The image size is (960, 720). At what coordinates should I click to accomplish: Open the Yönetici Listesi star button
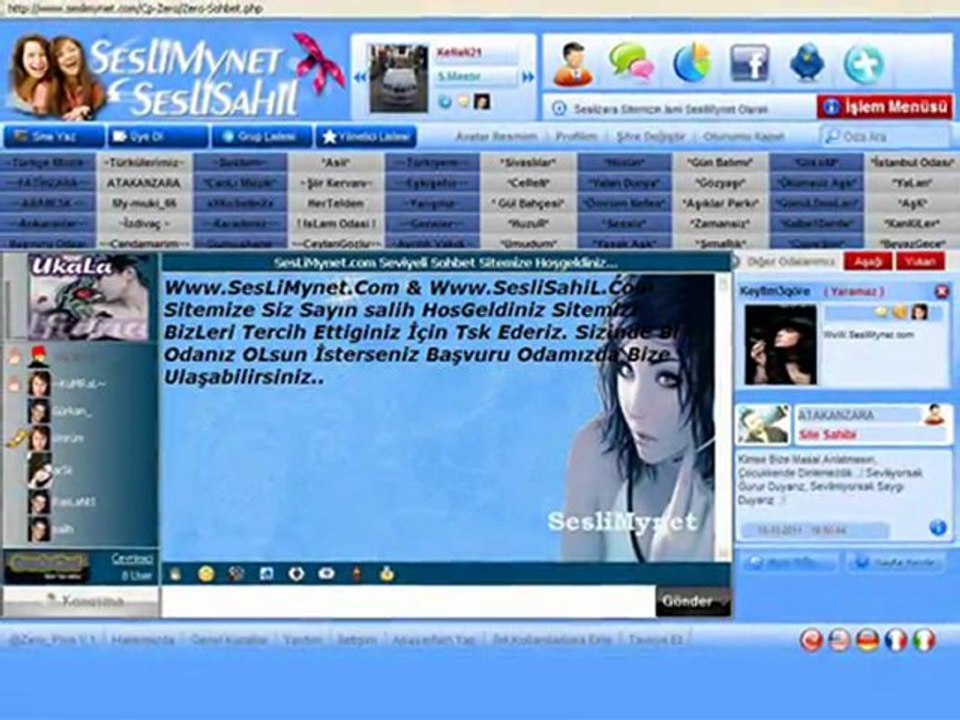[366, 137]
